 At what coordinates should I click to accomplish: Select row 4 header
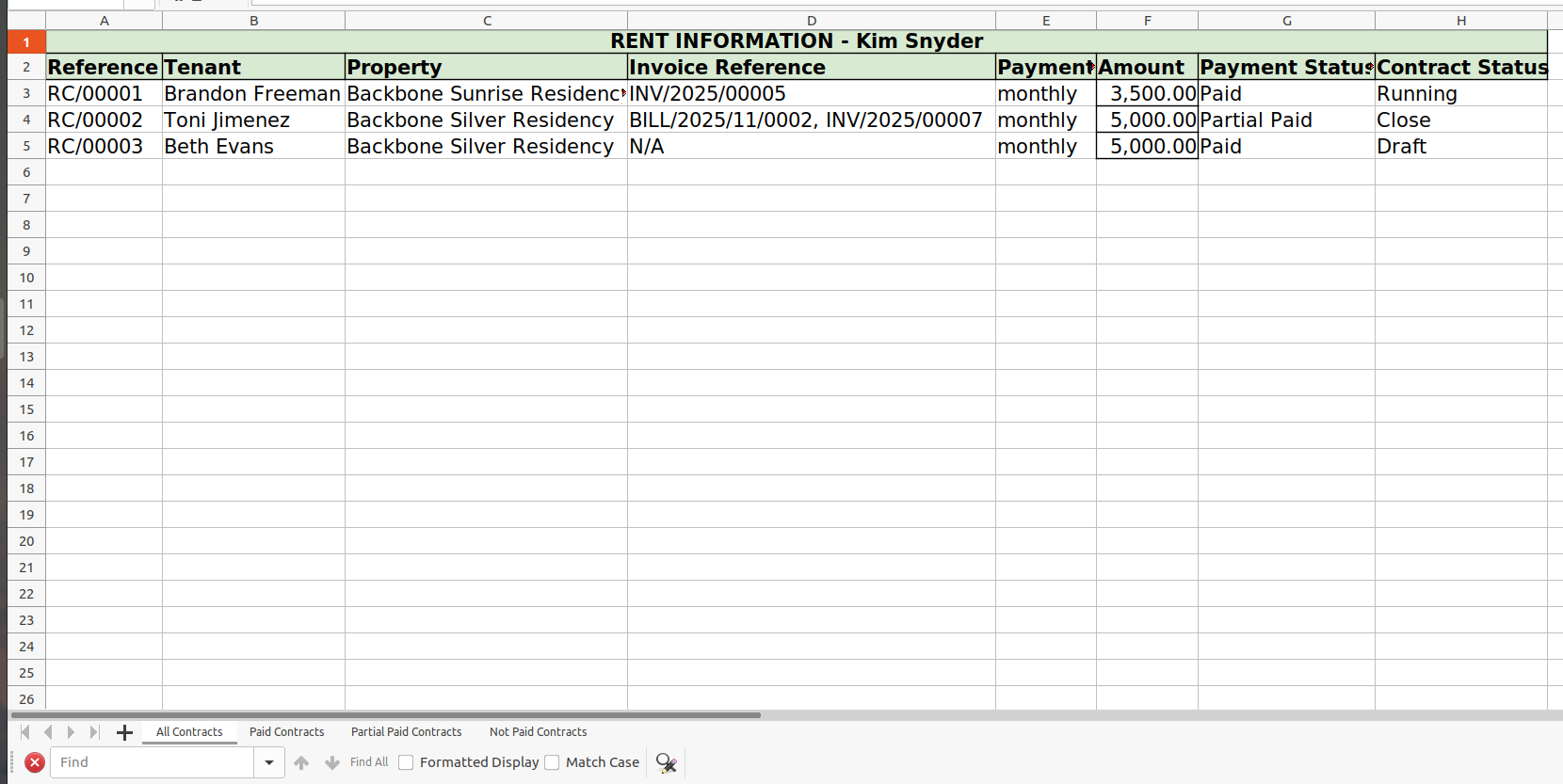point(26,120)
